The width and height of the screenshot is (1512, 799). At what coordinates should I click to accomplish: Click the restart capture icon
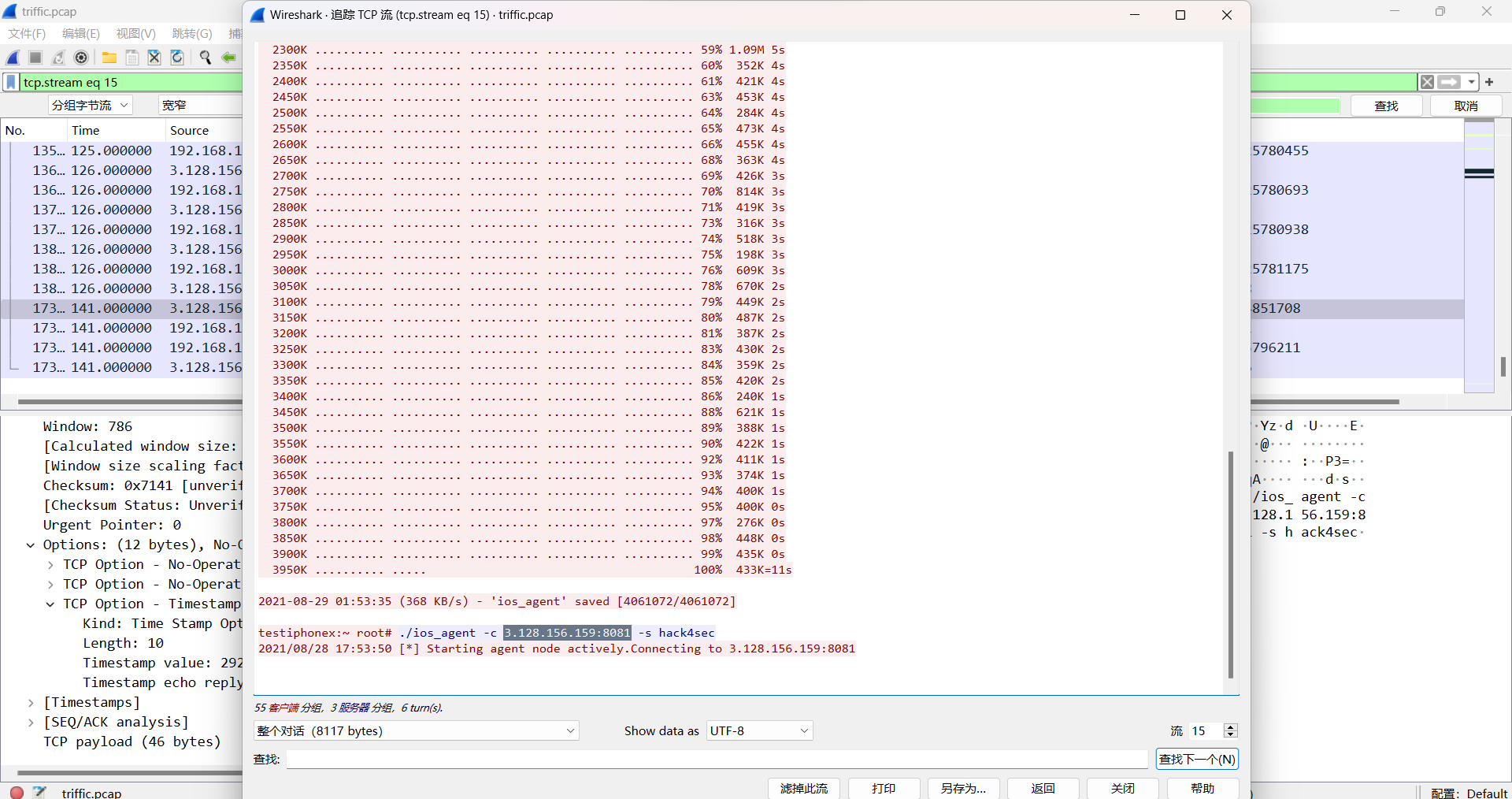click(x=58, y=58)
